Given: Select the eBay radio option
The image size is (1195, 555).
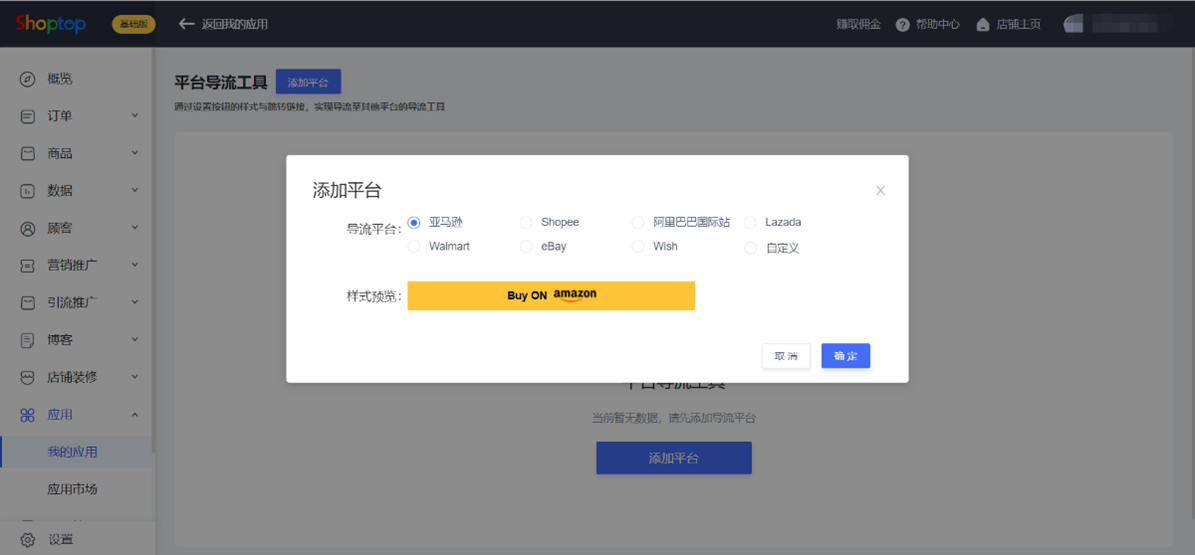Looking at the screenshot, I should (x=526, y=247).
